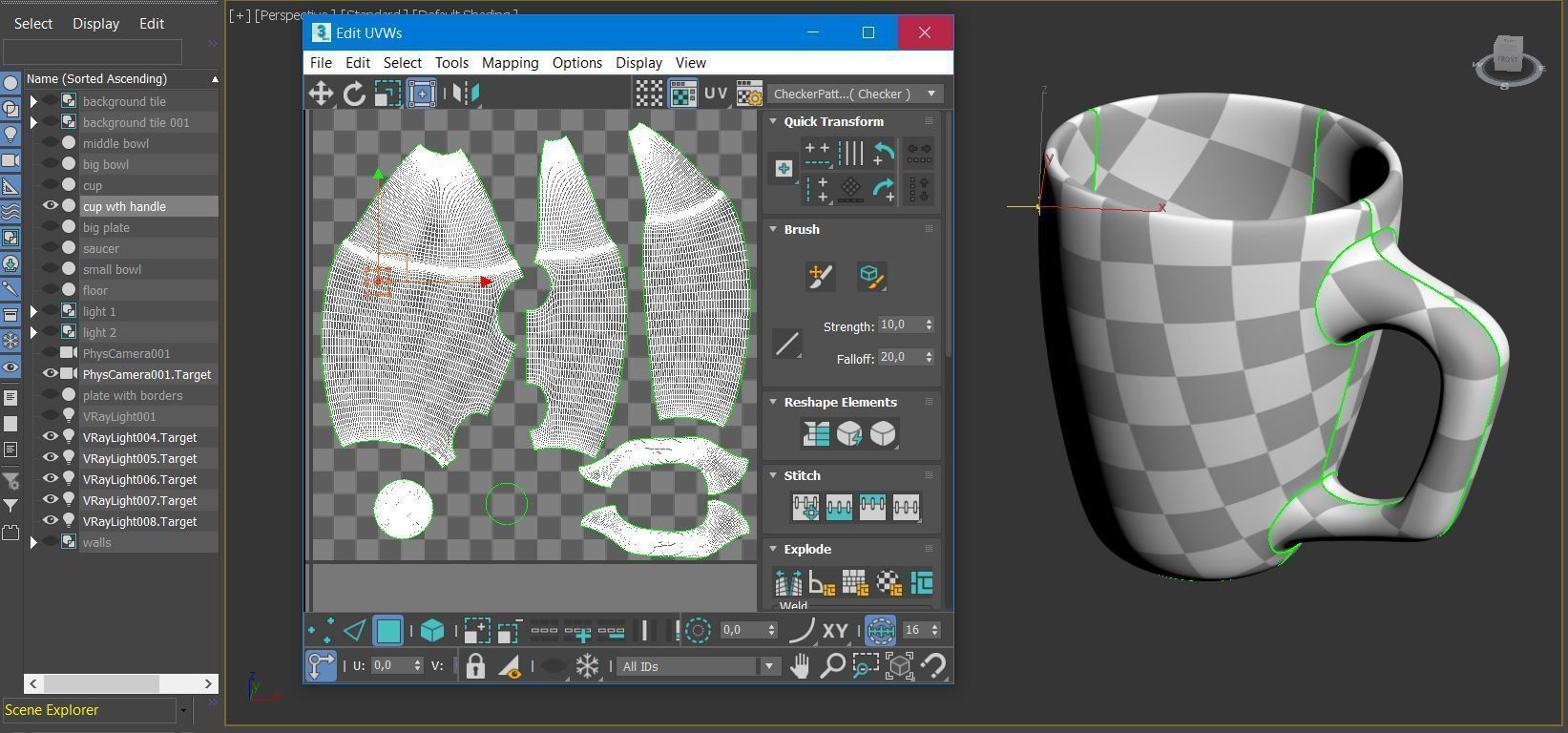Rotate +90 around pivot icon
This screenshot has height=733, width=1568.
point(884,189)
